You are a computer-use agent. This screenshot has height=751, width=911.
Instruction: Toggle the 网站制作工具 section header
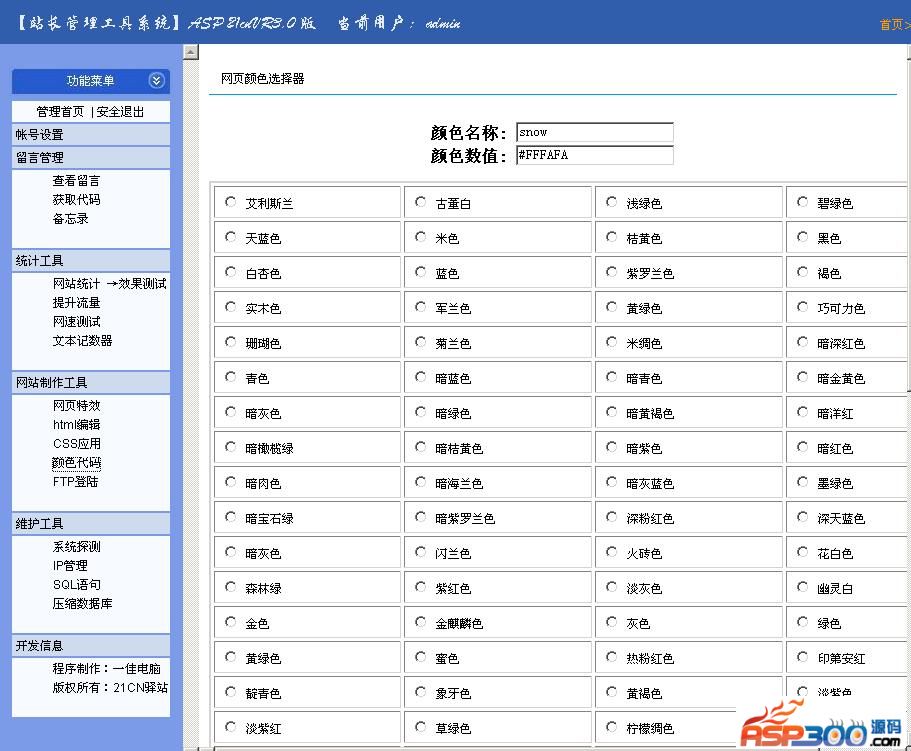[x=91, y=383]
